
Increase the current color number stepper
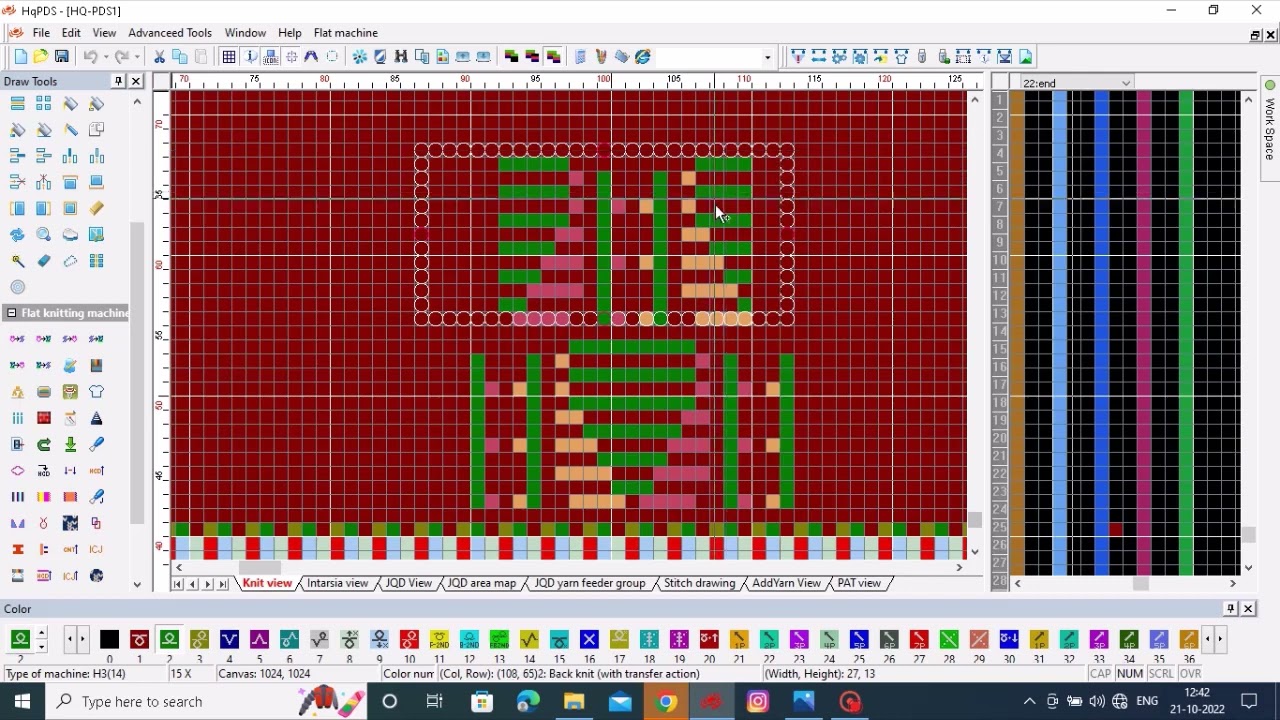tap(41, 632)
